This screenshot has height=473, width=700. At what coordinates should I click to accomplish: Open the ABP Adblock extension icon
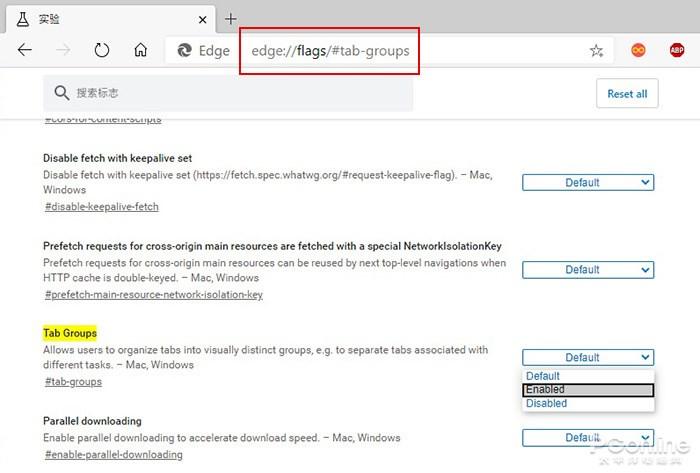pyautogui.click(x=677, y=50)
